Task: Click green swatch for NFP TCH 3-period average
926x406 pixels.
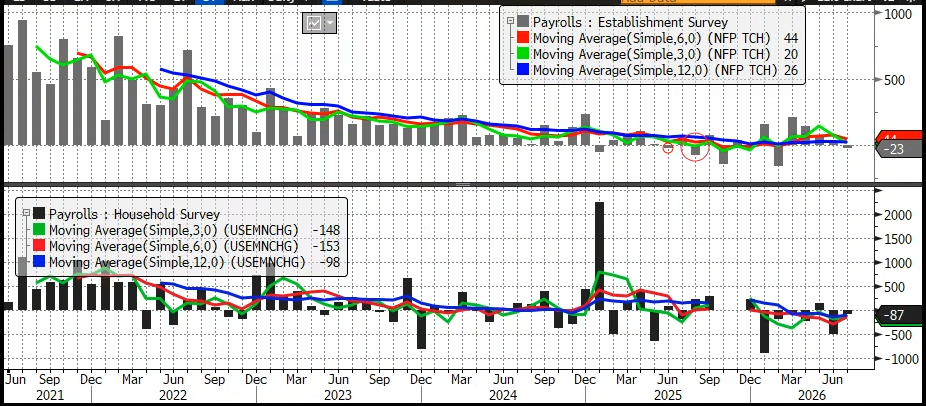Action: [523, 54]
